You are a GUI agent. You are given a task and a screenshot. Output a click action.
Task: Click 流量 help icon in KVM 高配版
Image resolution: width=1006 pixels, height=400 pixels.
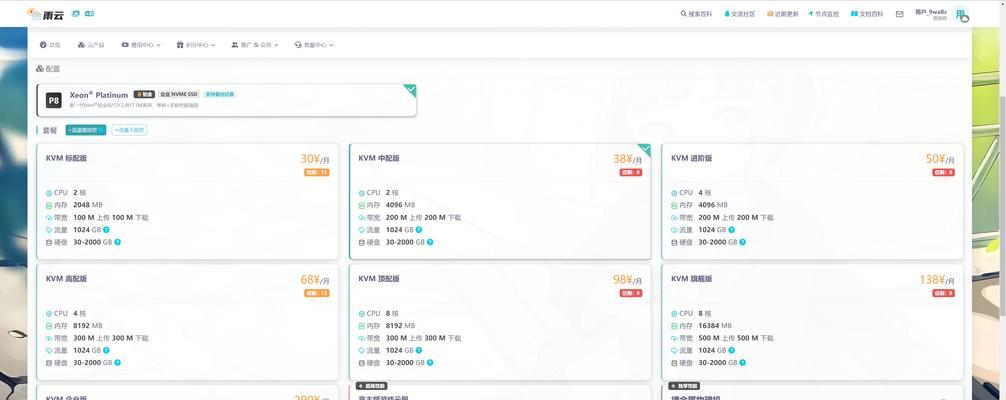[x=106, y=351]
